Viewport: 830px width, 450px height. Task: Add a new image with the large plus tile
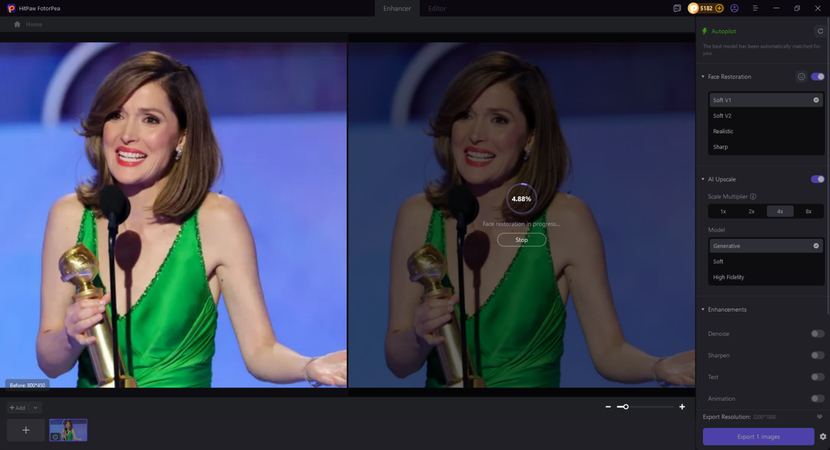coord(26,430)
